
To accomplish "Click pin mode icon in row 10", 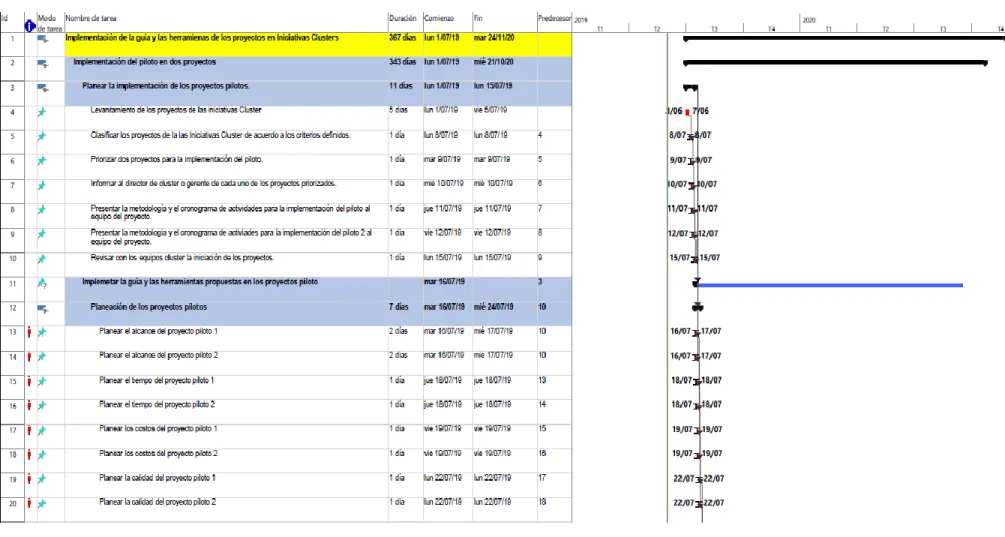I will click(x=42, y=259).
